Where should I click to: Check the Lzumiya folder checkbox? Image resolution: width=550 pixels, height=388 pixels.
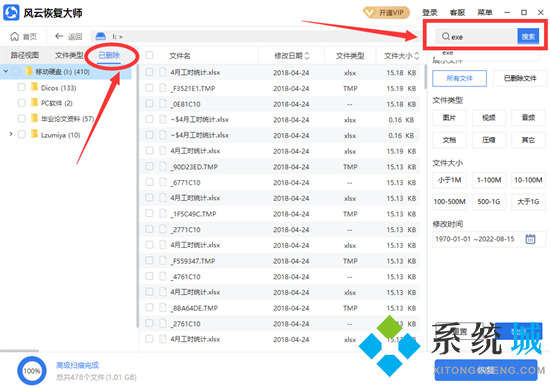pyautogui.click(x=22, y=134)
